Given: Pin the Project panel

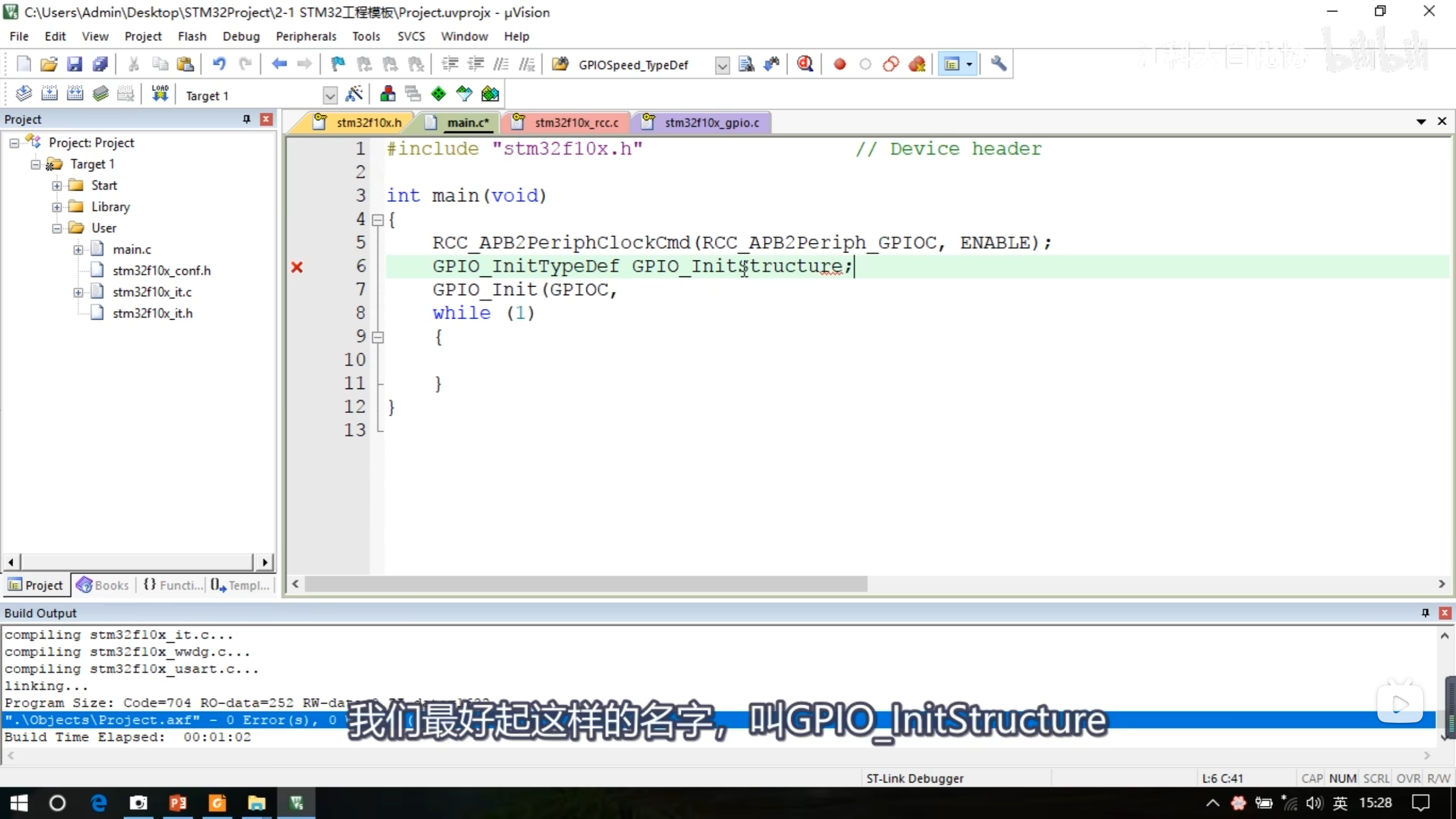Looking at the screenshot, I should pyautogui.click(x=246, y=119).
